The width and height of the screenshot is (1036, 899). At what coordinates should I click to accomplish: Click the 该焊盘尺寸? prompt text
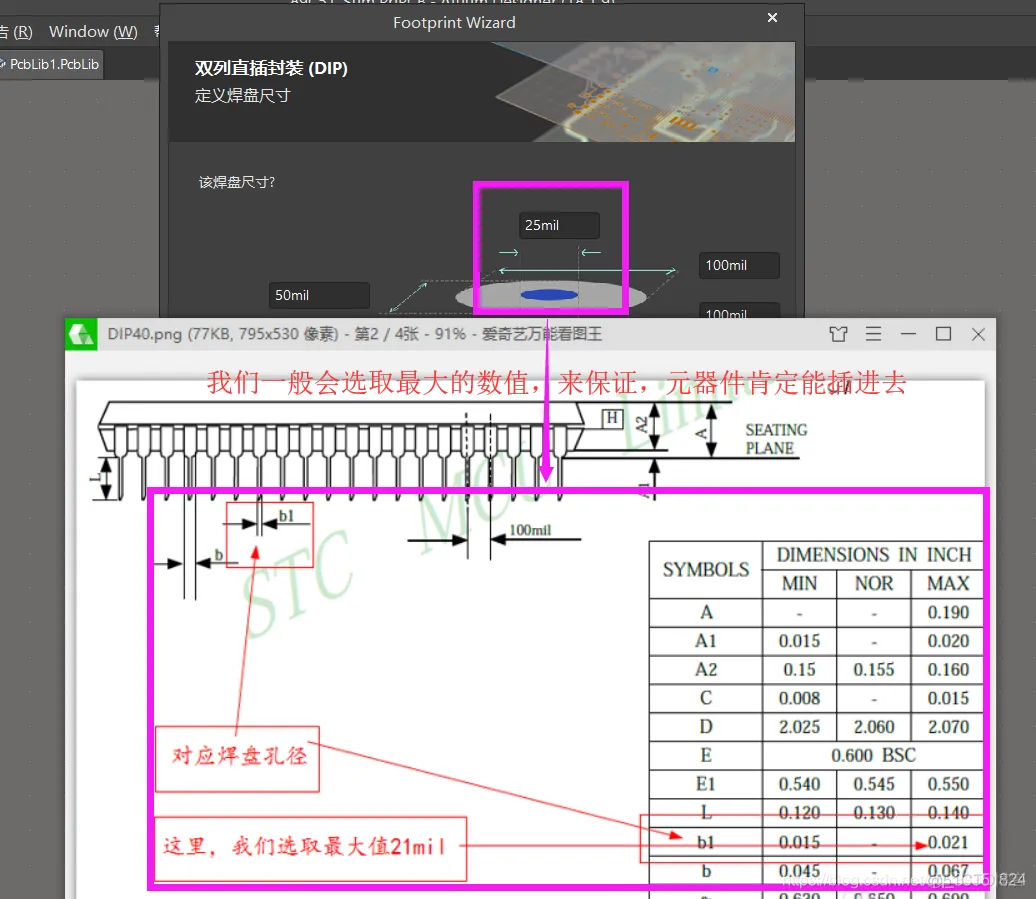tap(237, 182)
